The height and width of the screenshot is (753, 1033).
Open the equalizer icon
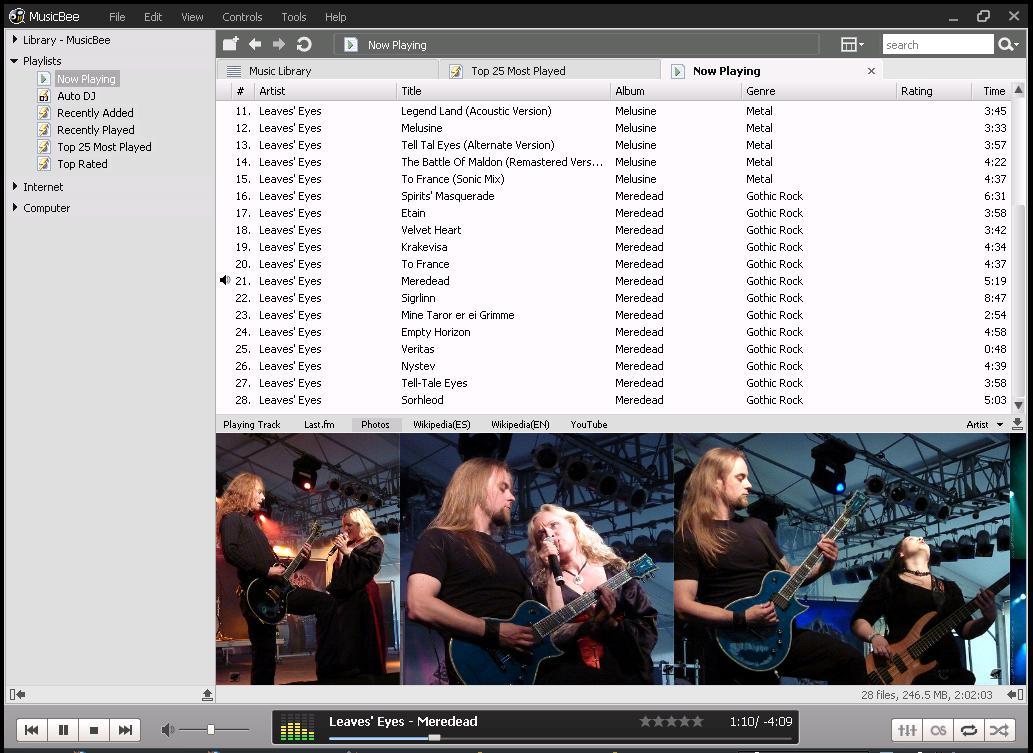[907, 730]
